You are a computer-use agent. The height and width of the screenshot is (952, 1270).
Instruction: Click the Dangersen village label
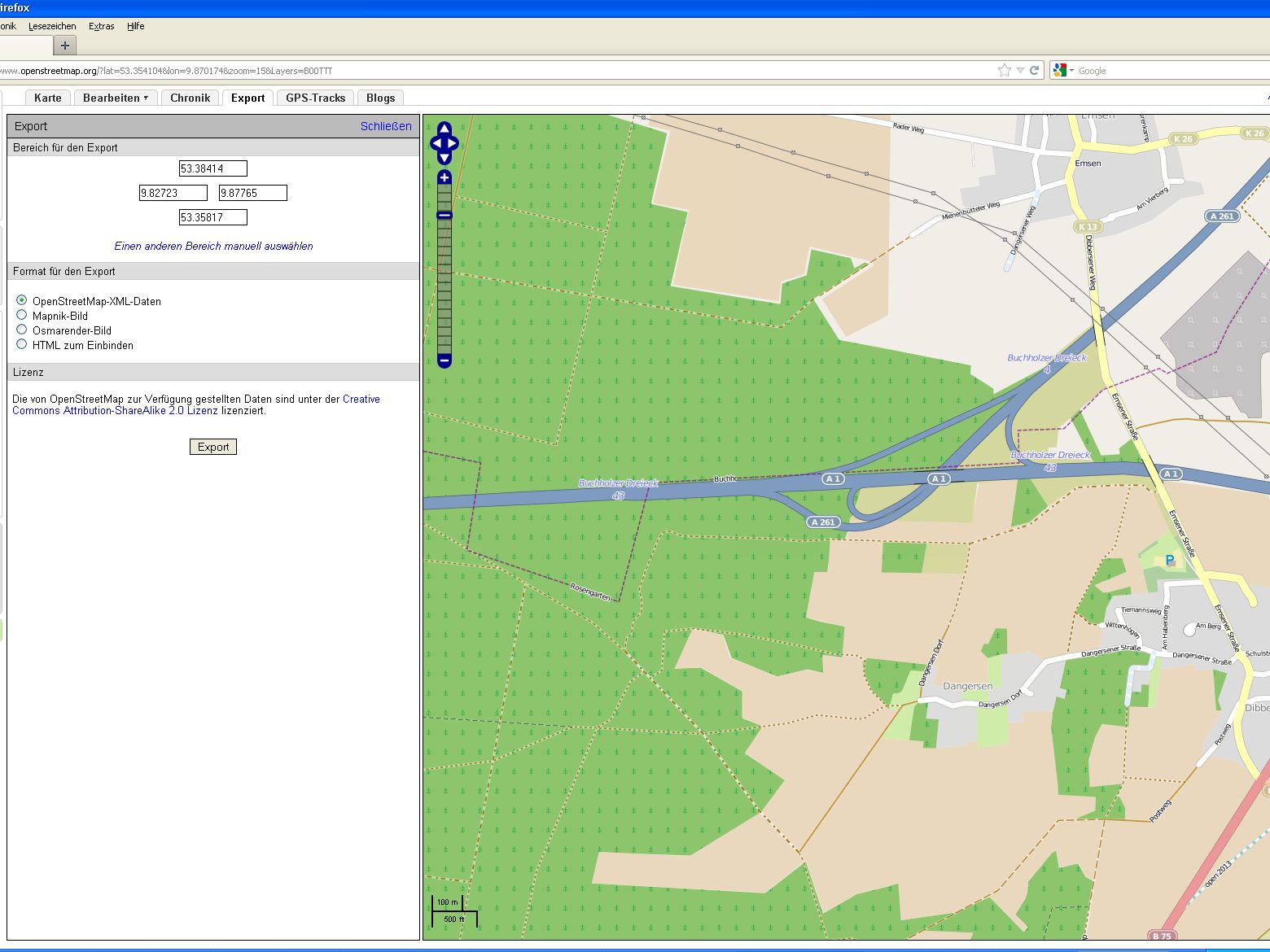[x=967, y=686]
